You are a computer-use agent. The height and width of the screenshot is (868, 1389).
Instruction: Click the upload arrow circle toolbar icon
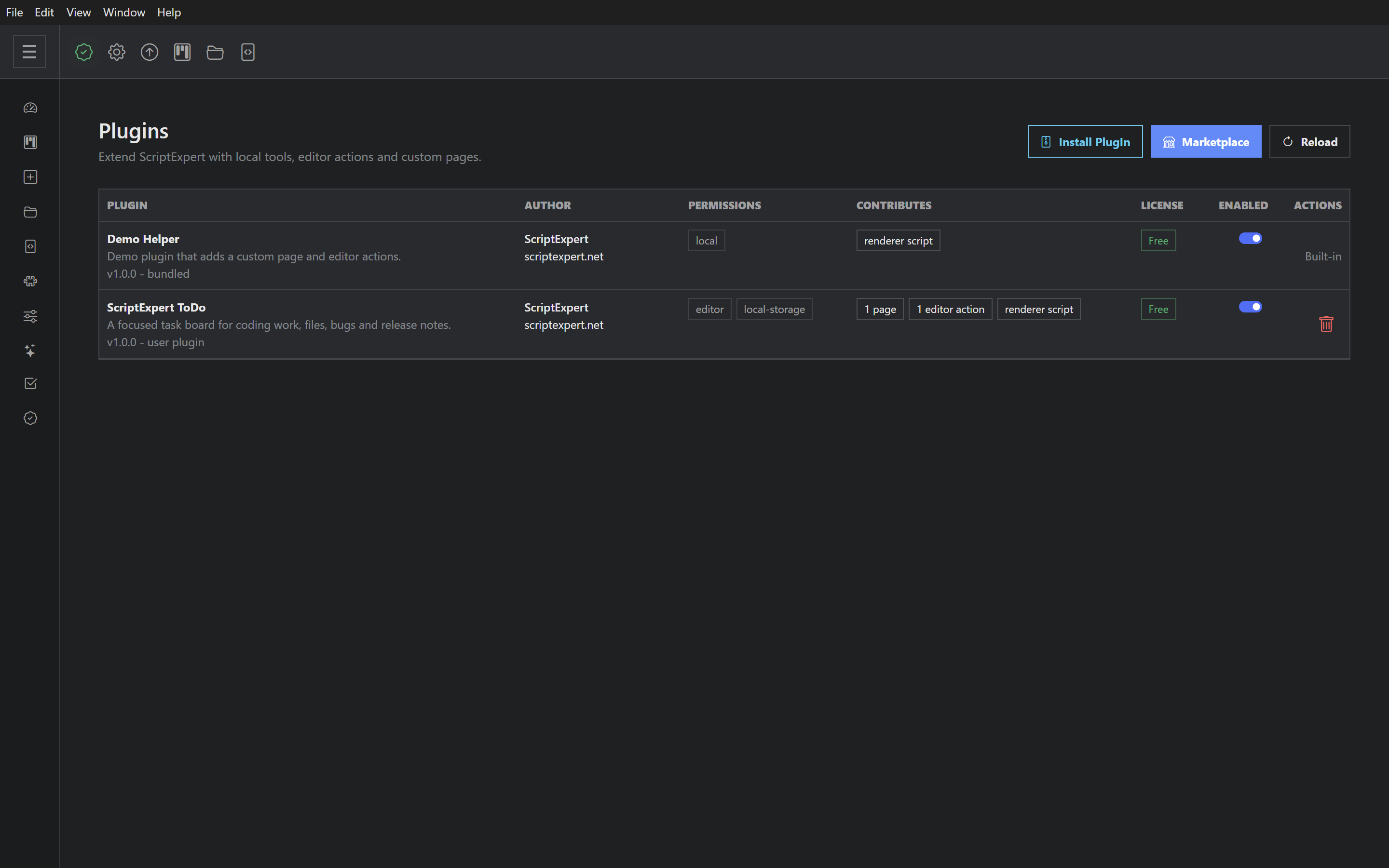click(149, 52)
